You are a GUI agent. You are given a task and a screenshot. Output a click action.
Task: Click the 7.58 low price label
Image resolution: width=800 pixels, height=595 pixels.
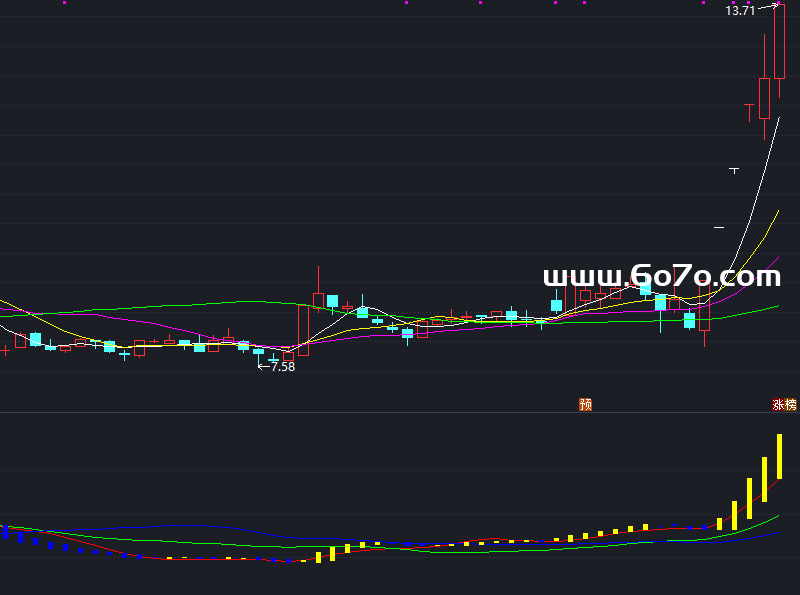click(x=283, y=367)
